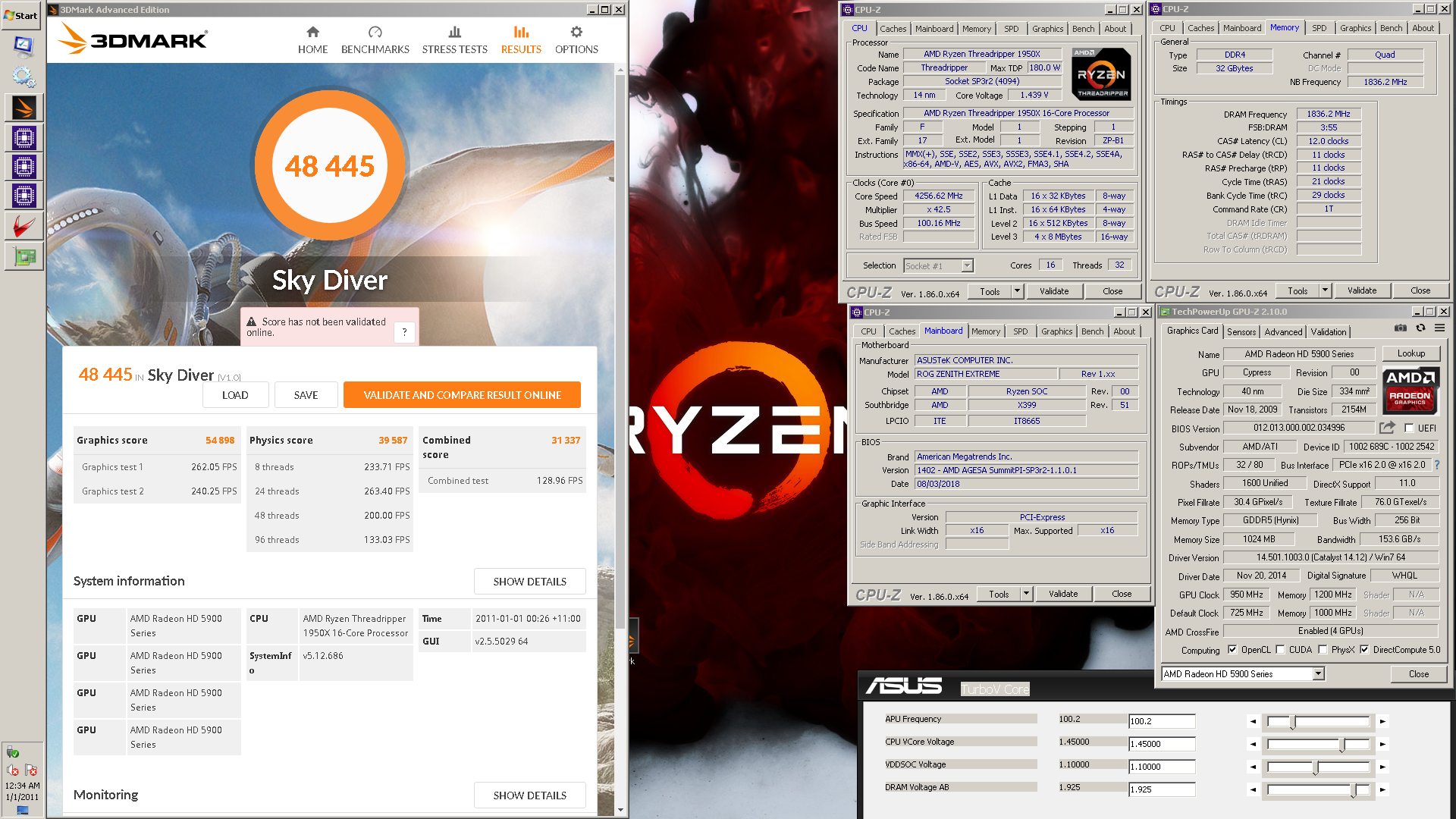Export GPU BIOS with share arrow icon

coord(1387,428)
